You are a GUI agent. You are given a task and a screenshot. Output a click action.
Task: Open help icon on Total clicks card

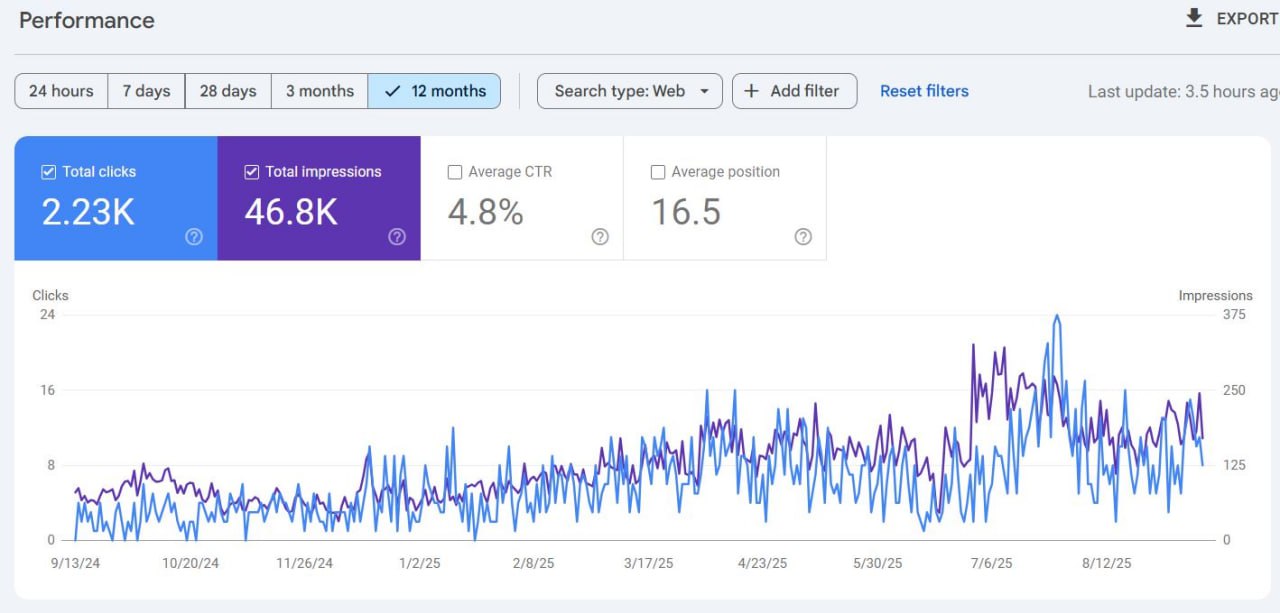click(194, 237)
